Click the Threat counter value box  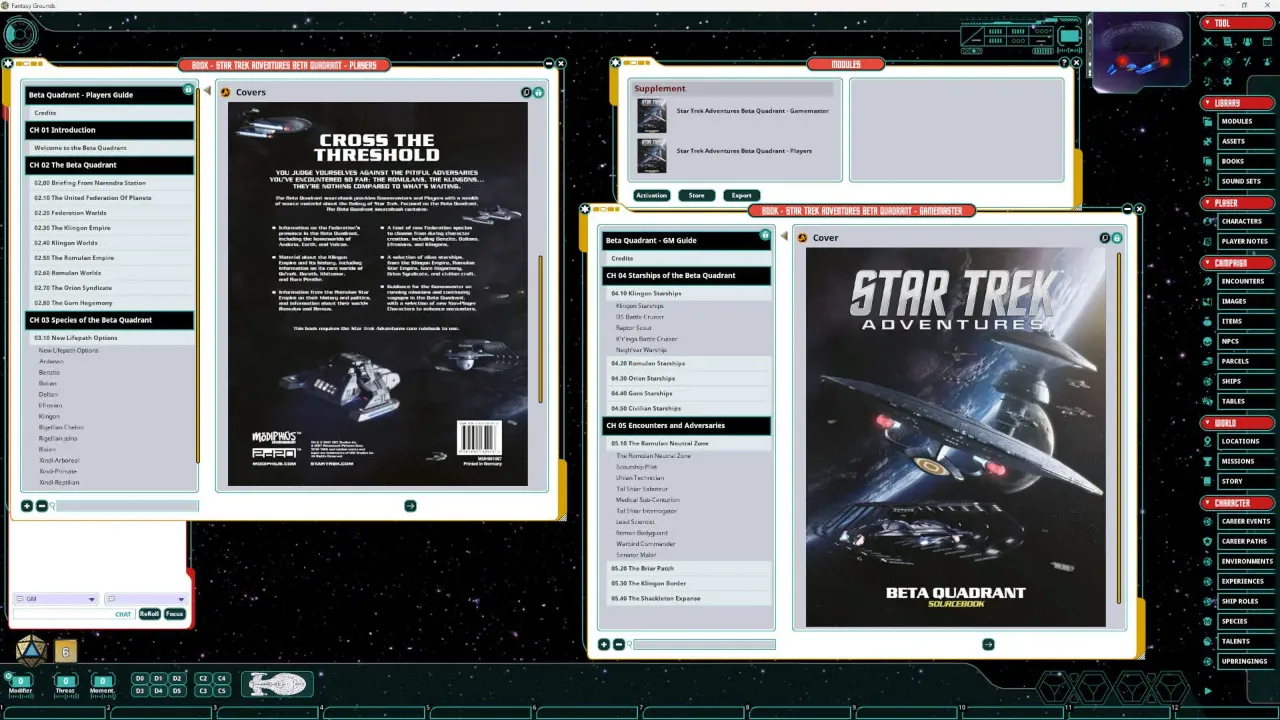65,682
